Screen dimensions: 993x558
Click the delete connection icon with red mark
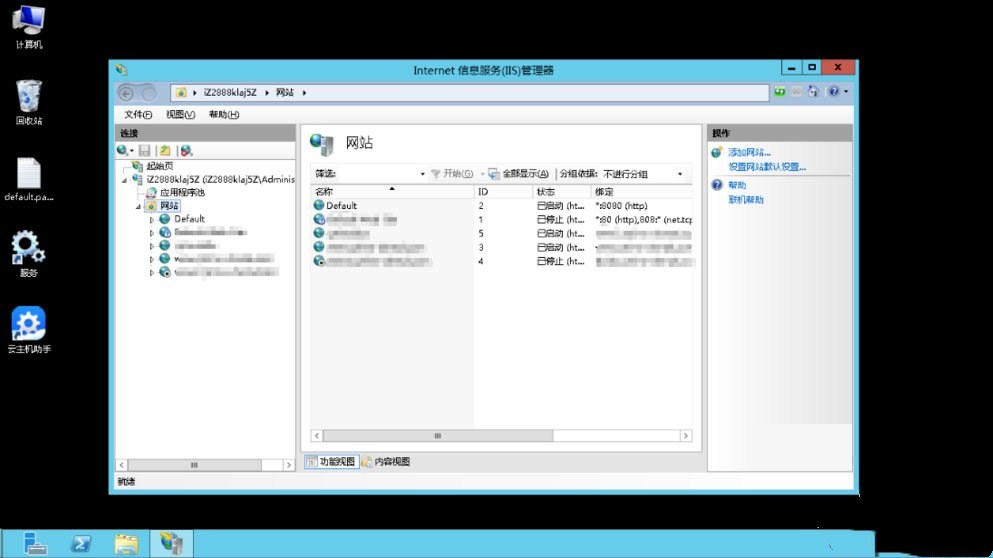pyautogui.click(x=186, y=150)
